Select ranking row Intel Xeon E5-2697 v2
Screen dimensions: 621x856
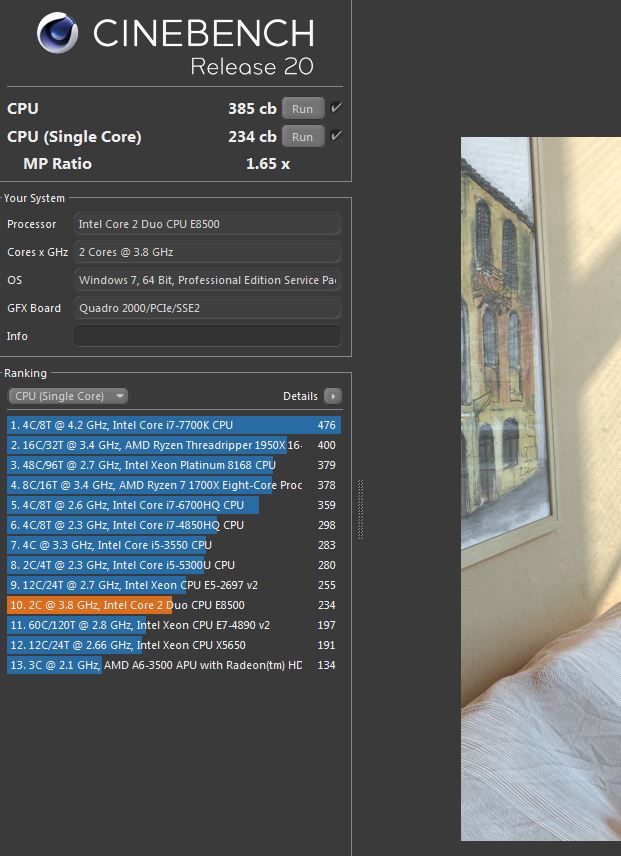(174, 585)
